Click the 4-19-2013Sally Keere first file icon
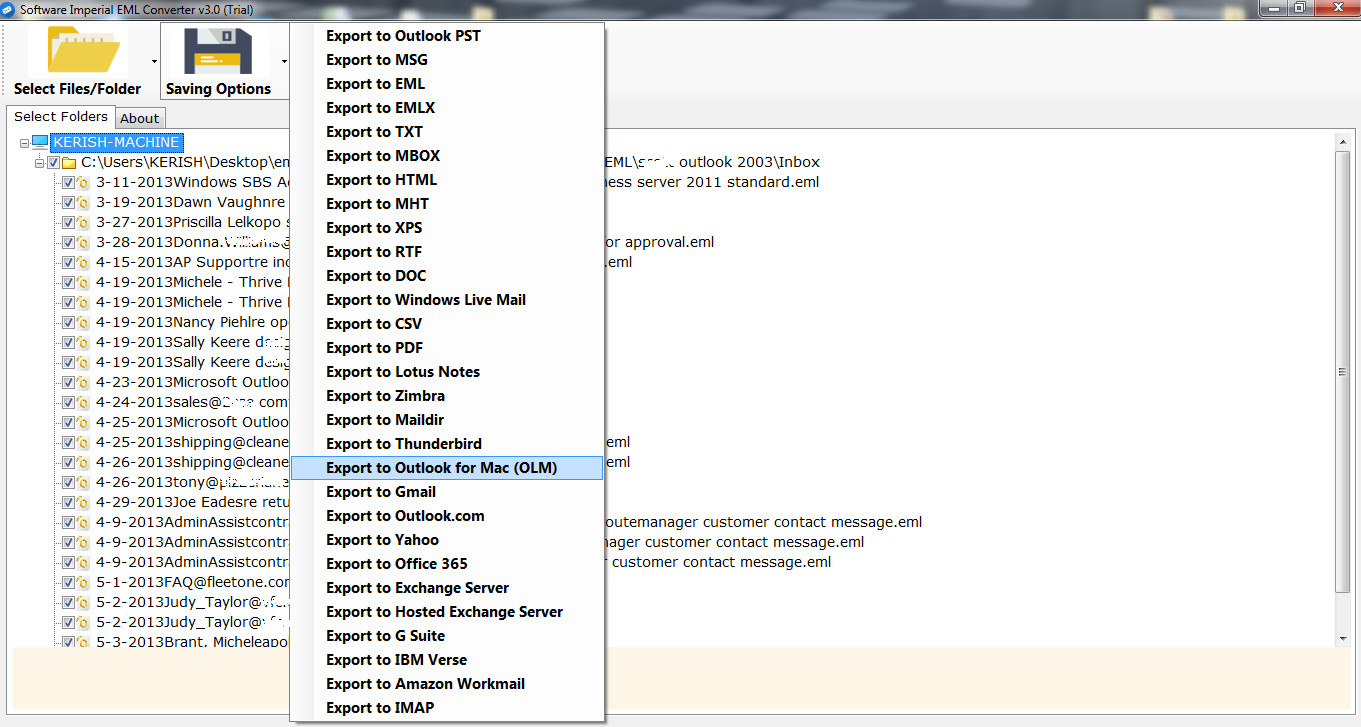Image resolution: width=1361 pixels, height=727 pixels. pyautogui.click(x=84, y=342)
